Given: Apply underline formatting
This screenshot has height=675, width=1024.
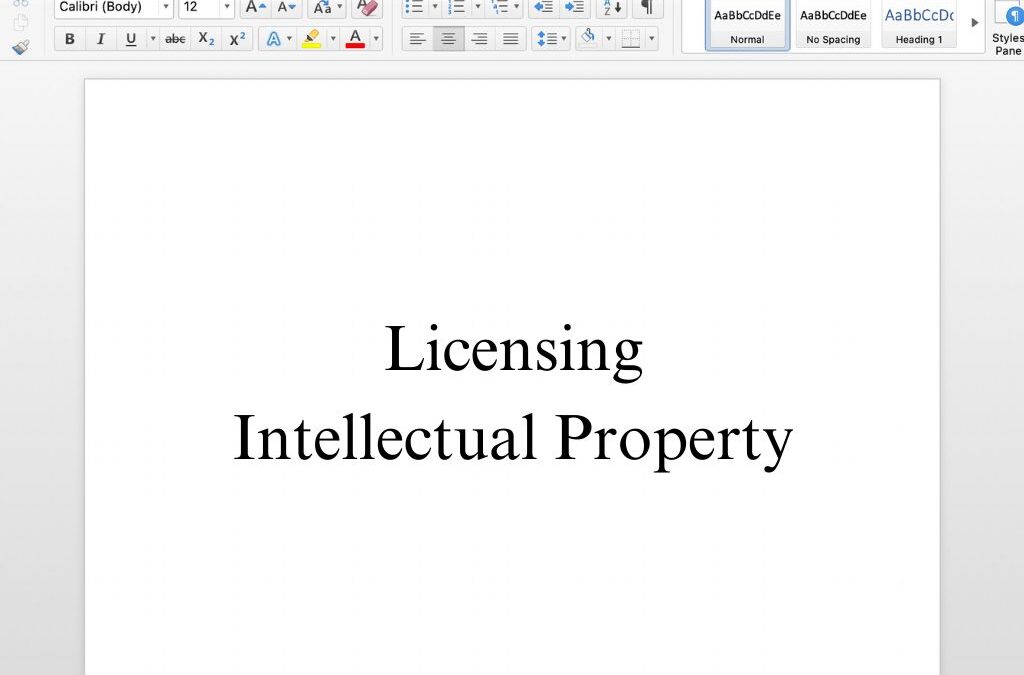Looking at the screenshot, I should pyautogui.click(x=131, y=39).
